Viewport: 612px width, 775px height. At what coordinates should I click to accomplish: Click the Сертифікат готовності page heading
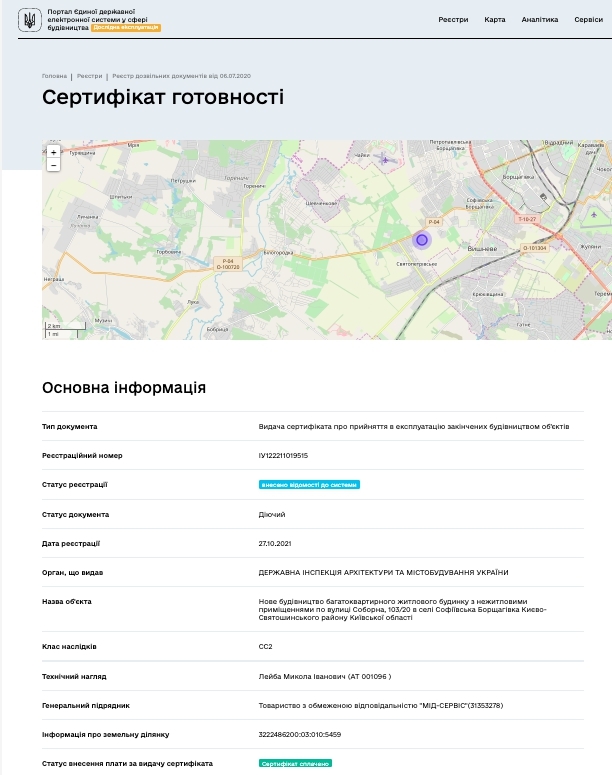[x=163, y=97]
